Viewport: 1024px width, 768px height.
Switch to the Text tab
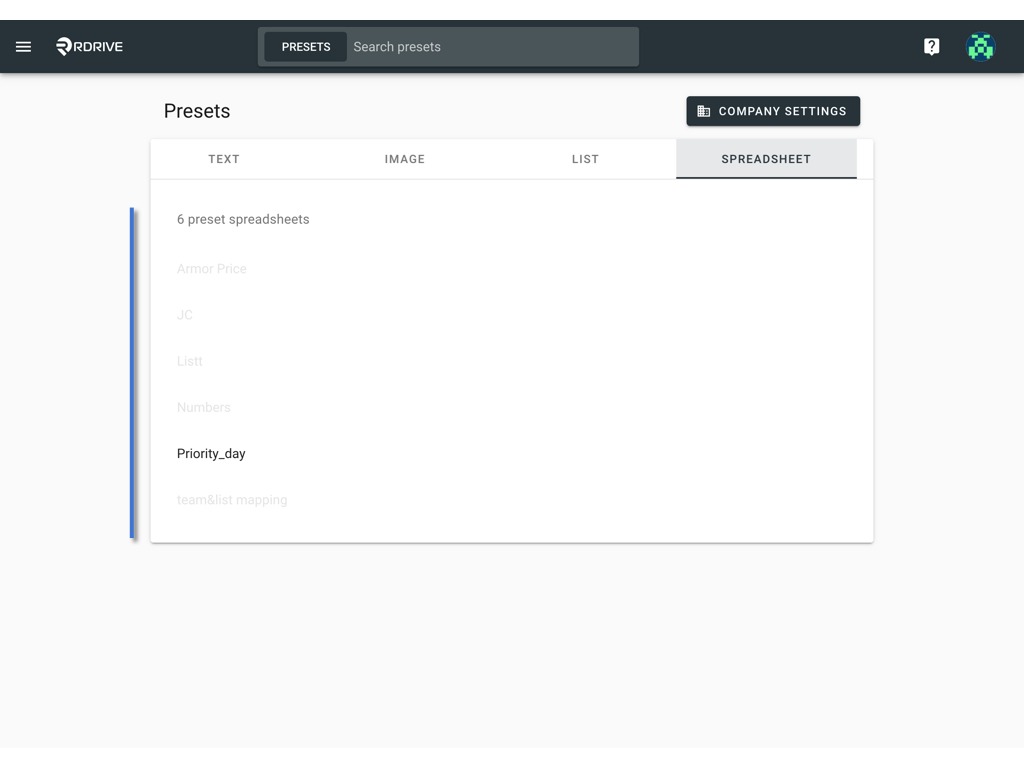pos(224,159)
